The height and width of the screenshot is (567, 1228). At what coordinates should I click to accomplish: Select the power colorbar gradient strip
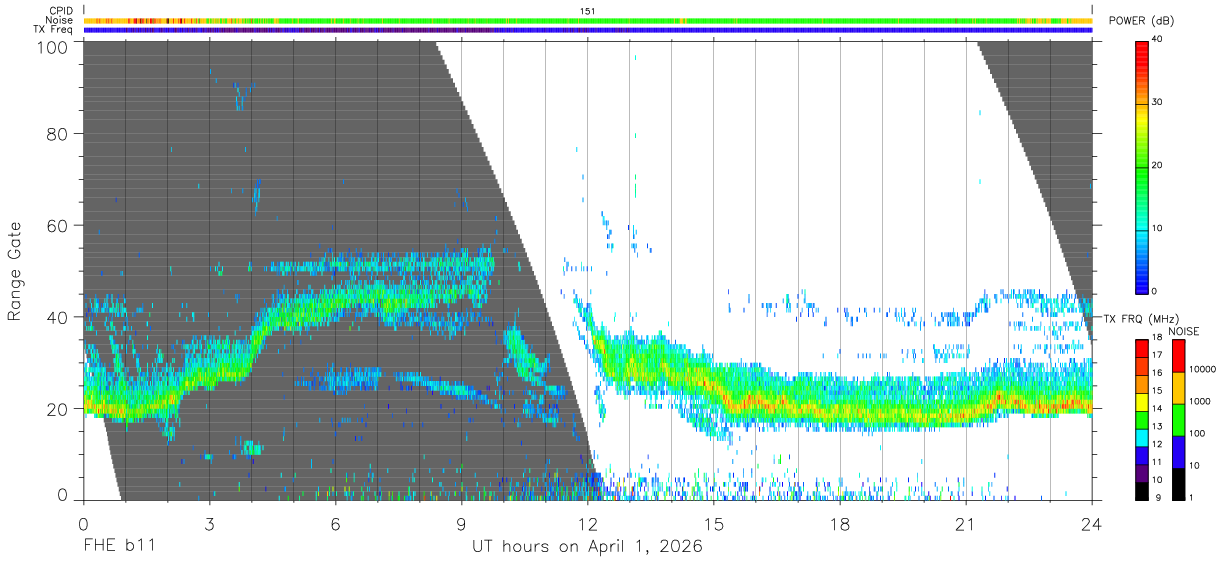(x=1142, y=166)
